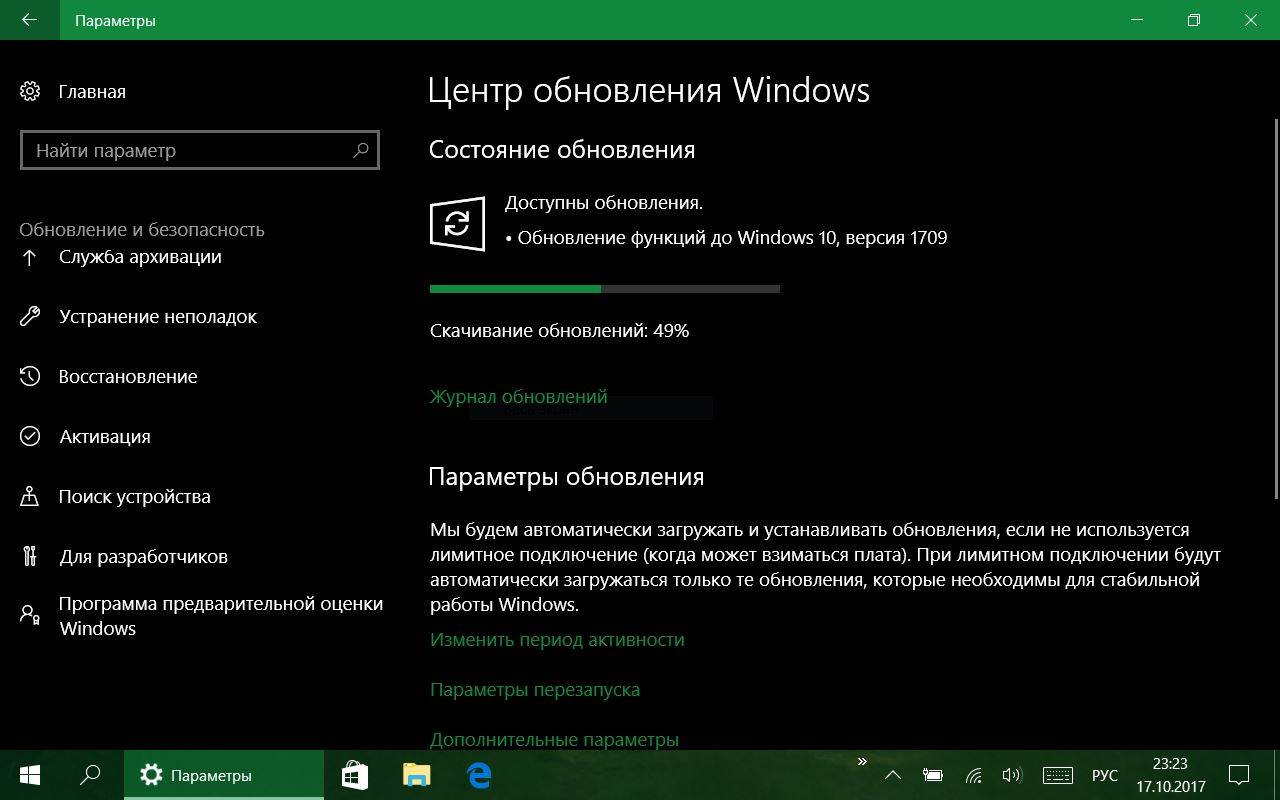This screenshot has width=1280, height=800.
Task: Click the Для разработчиков tools icon
Action: pos(30,557)
